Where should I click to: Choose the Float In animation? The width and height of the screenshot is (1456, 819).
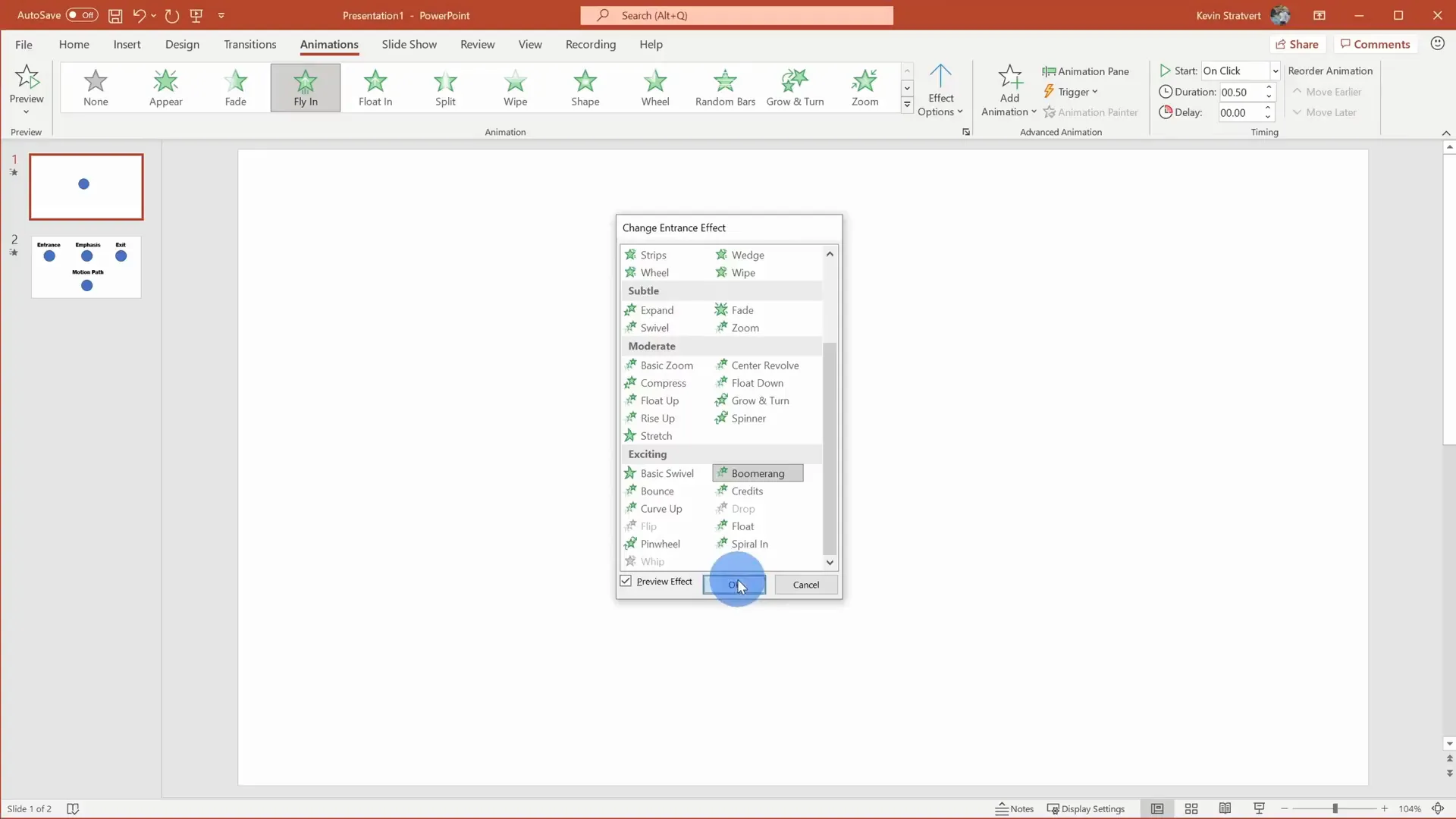click(x=375, y=88)
